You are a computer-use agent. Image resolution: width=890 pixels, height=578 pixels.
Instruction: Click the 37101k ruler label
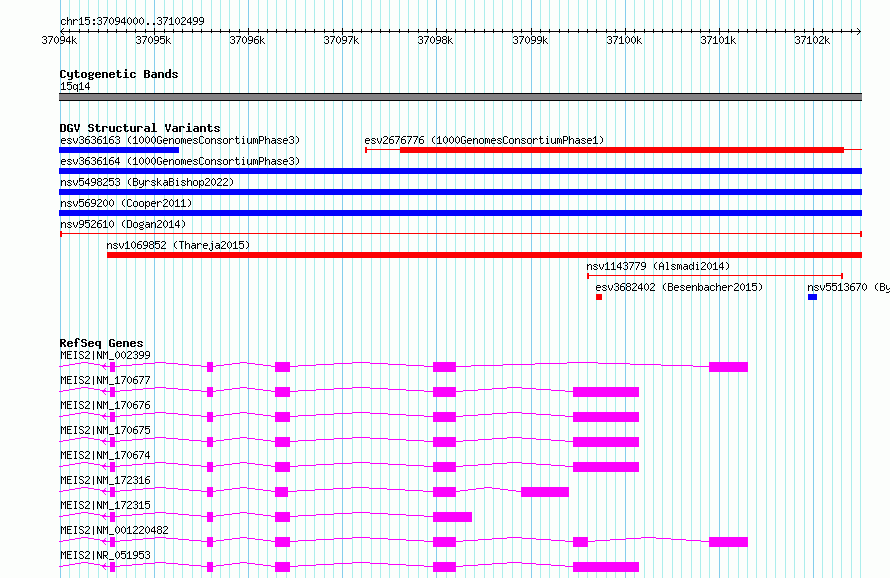point(718,40)
